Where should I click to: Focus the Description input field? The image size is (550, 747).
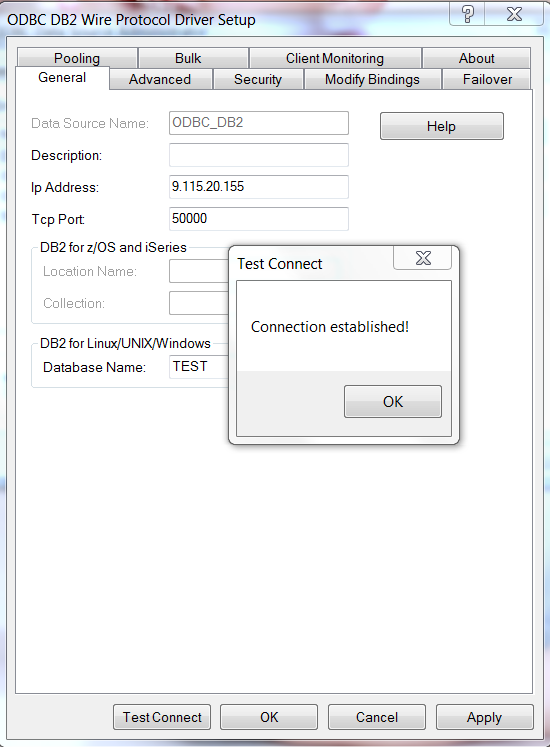259,155
